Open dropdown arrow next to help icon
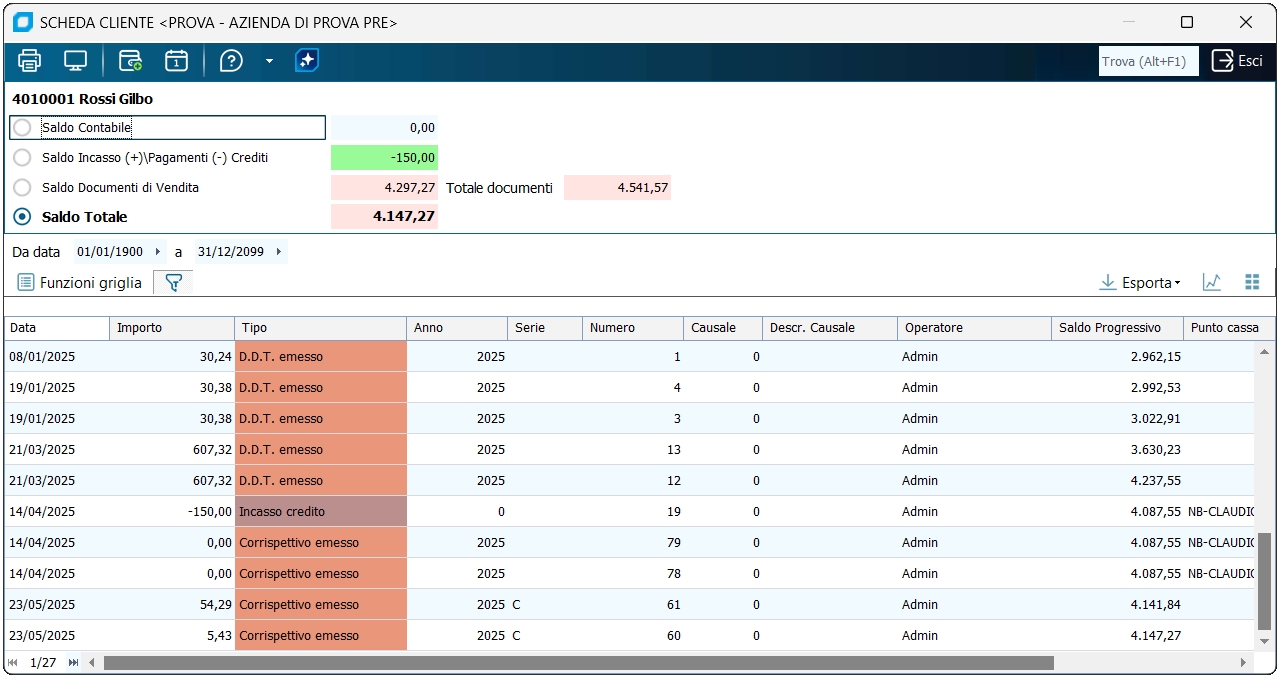 [x=269, y=61]
